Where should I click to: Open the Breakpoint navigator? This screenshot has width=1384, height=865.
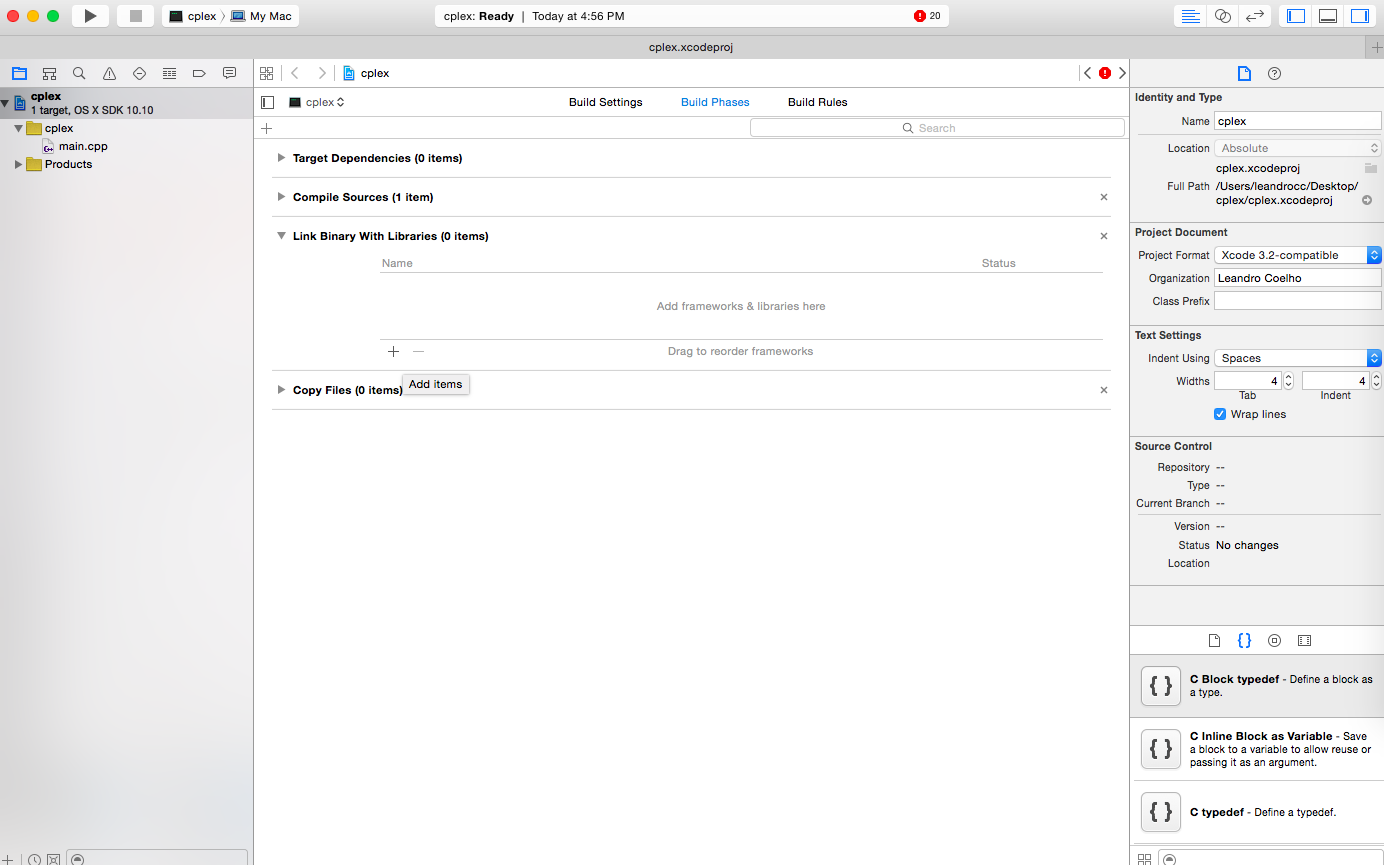click(199, 73)
